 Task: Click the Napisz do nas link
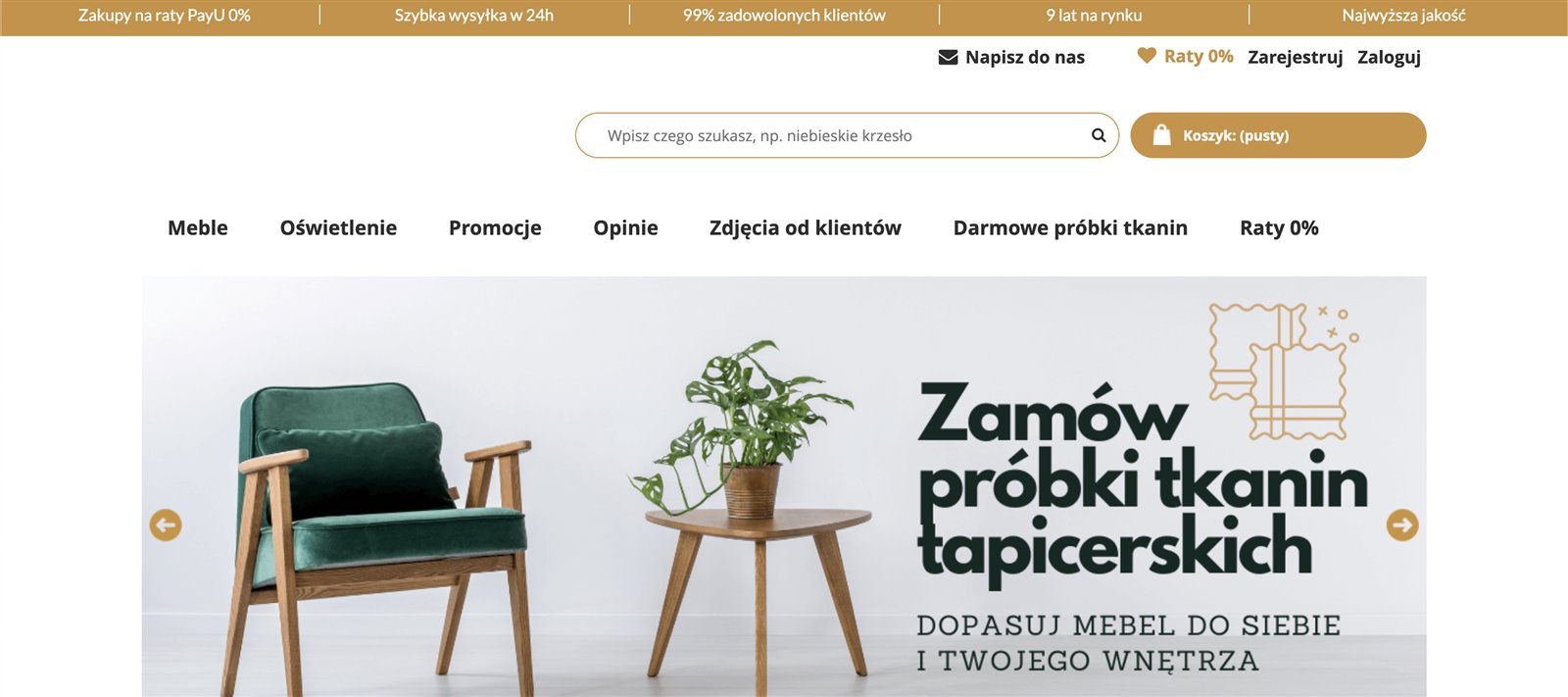coord(1025,57)
